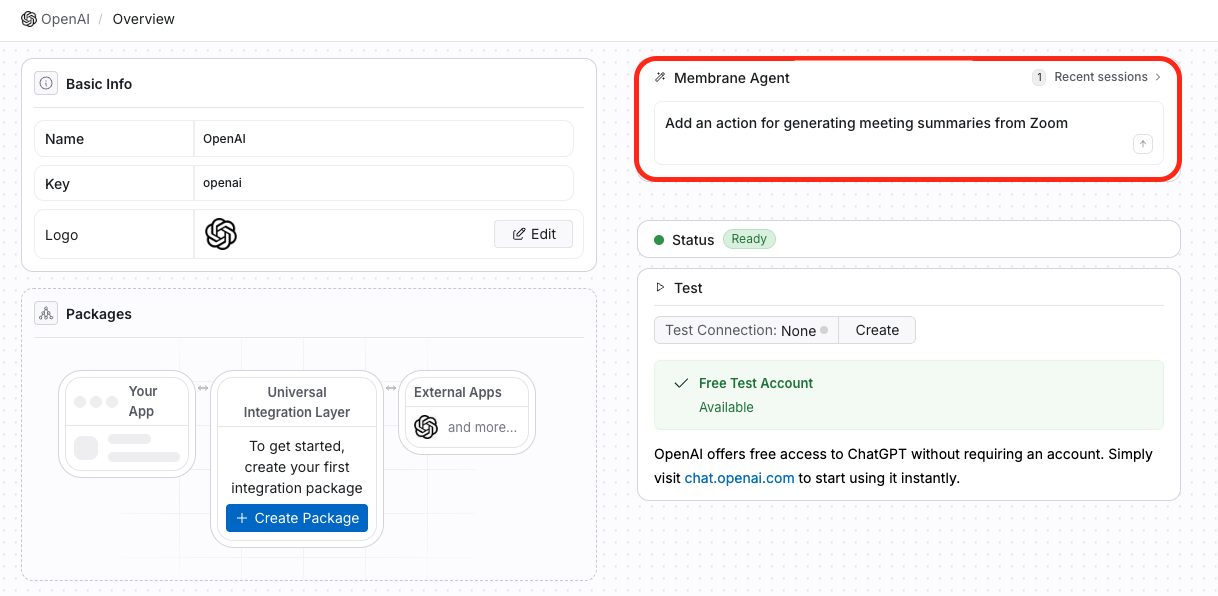This screenshot has height=596, width=1218.
Task: Click the Free Test Account label
Action: click(756, 383)
